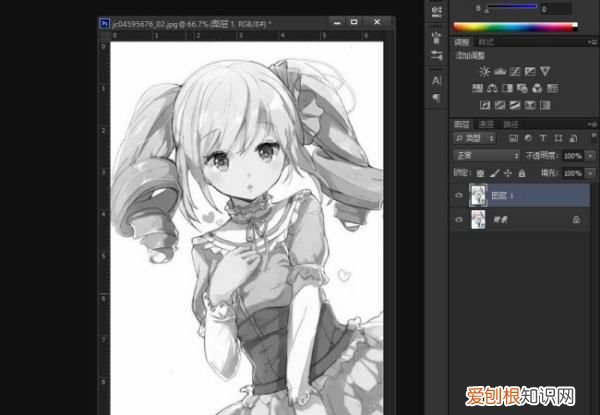The image size is (600, 415).
Task: Click the 图层 1 layer thumbnail
Action: coord(478,195)
